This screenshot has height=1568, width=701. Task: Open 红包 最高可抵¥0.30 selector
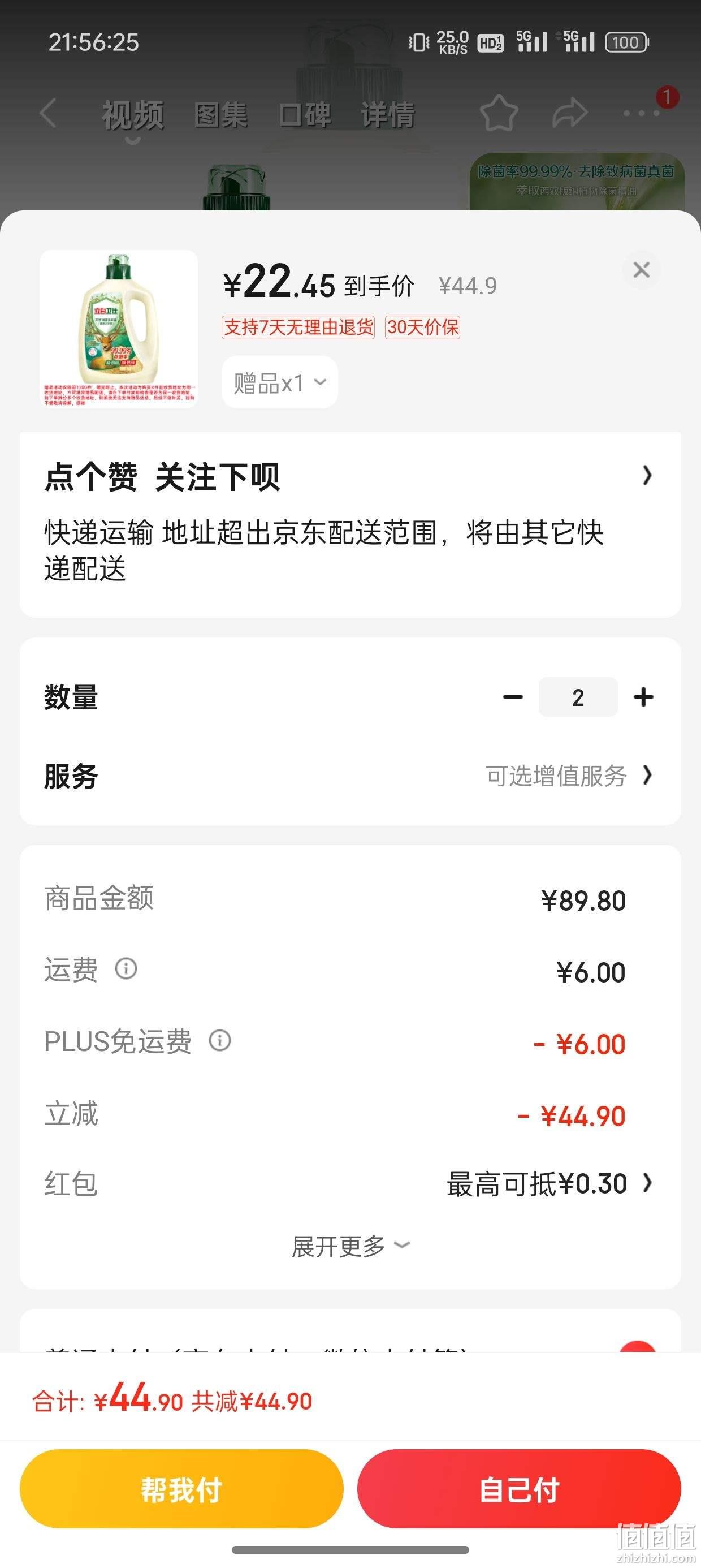pyautogui.click(x=549, y=1183)
